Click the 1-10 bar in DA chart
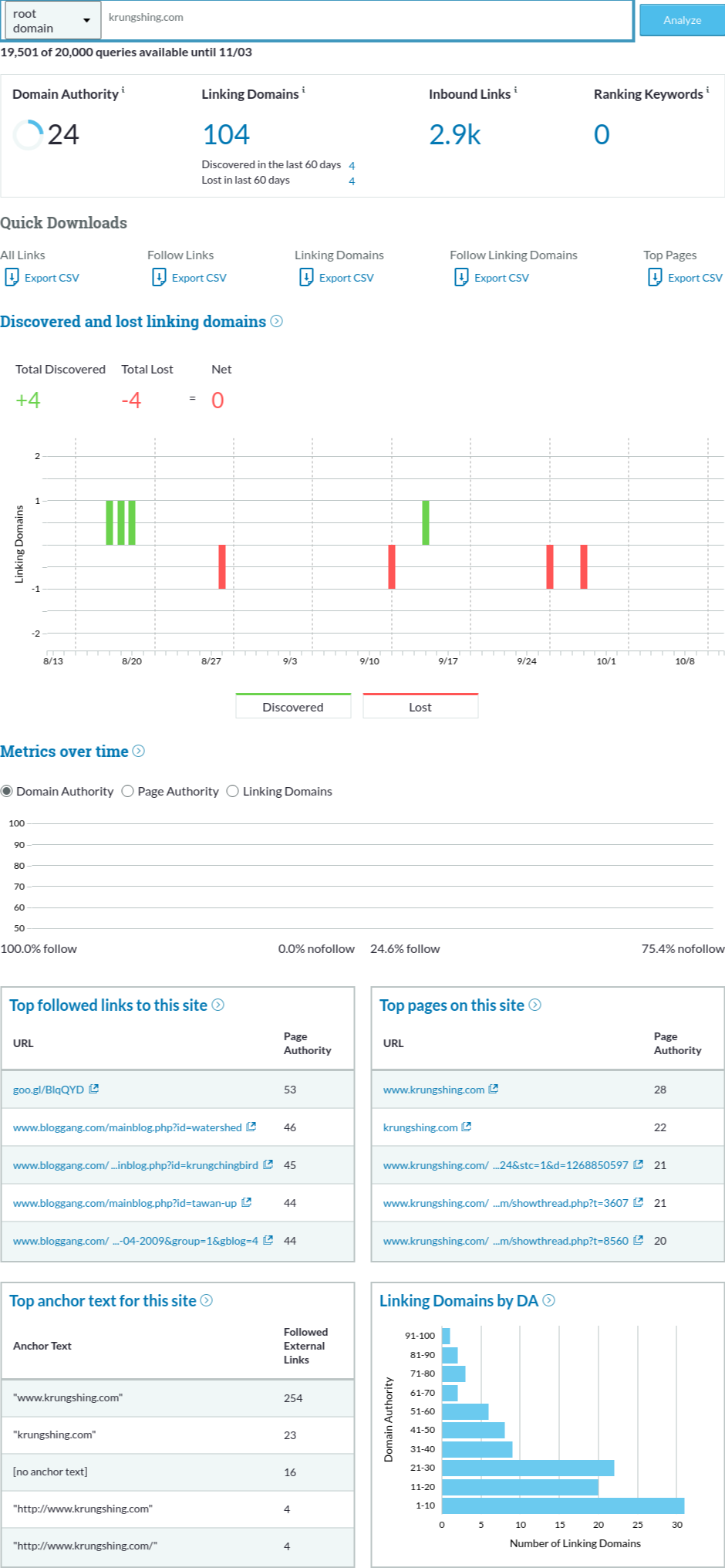 pyautogui.click(x=562, y=1505)
